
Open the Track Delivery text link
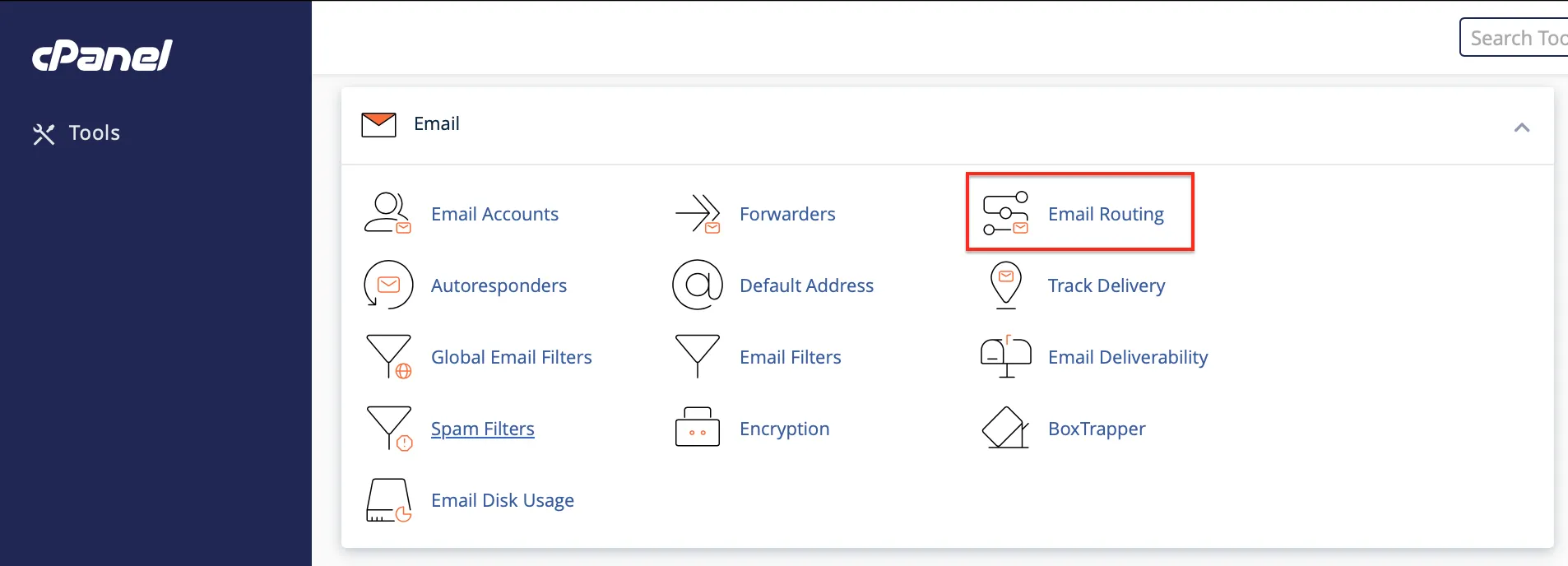1106,285
